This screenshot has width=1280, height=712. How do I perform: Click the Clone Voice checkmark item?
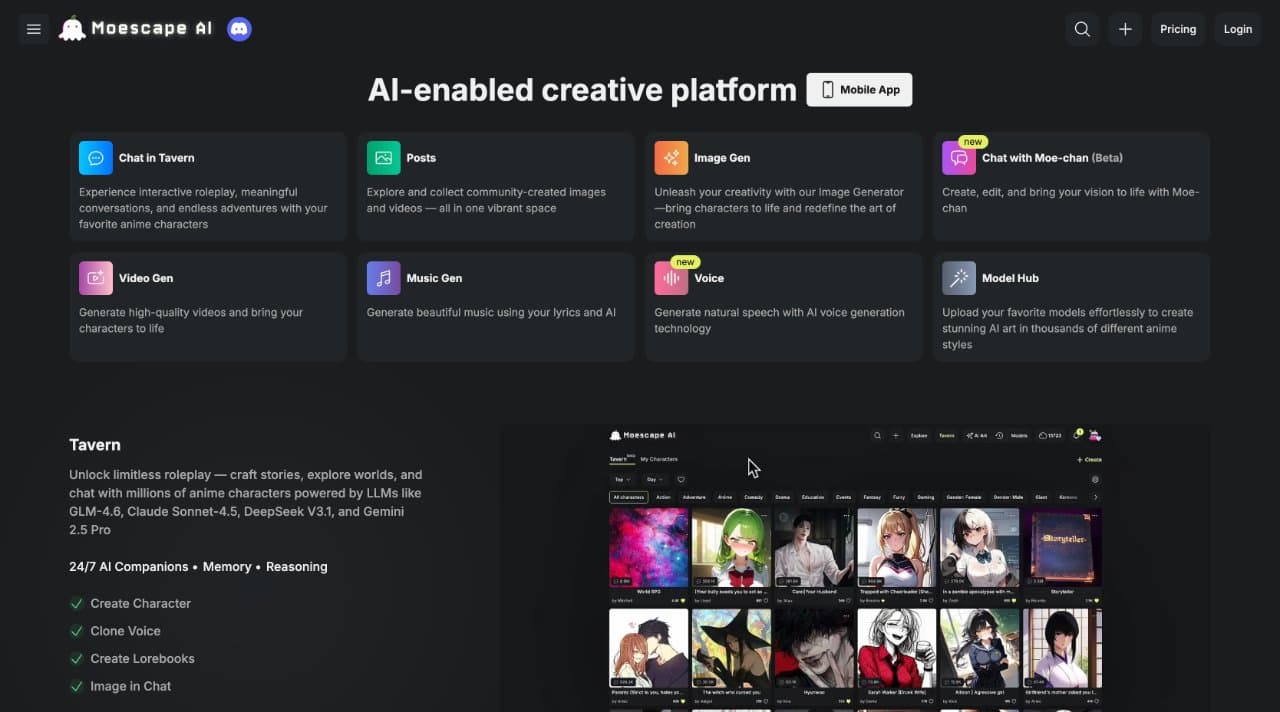point(115,631)
